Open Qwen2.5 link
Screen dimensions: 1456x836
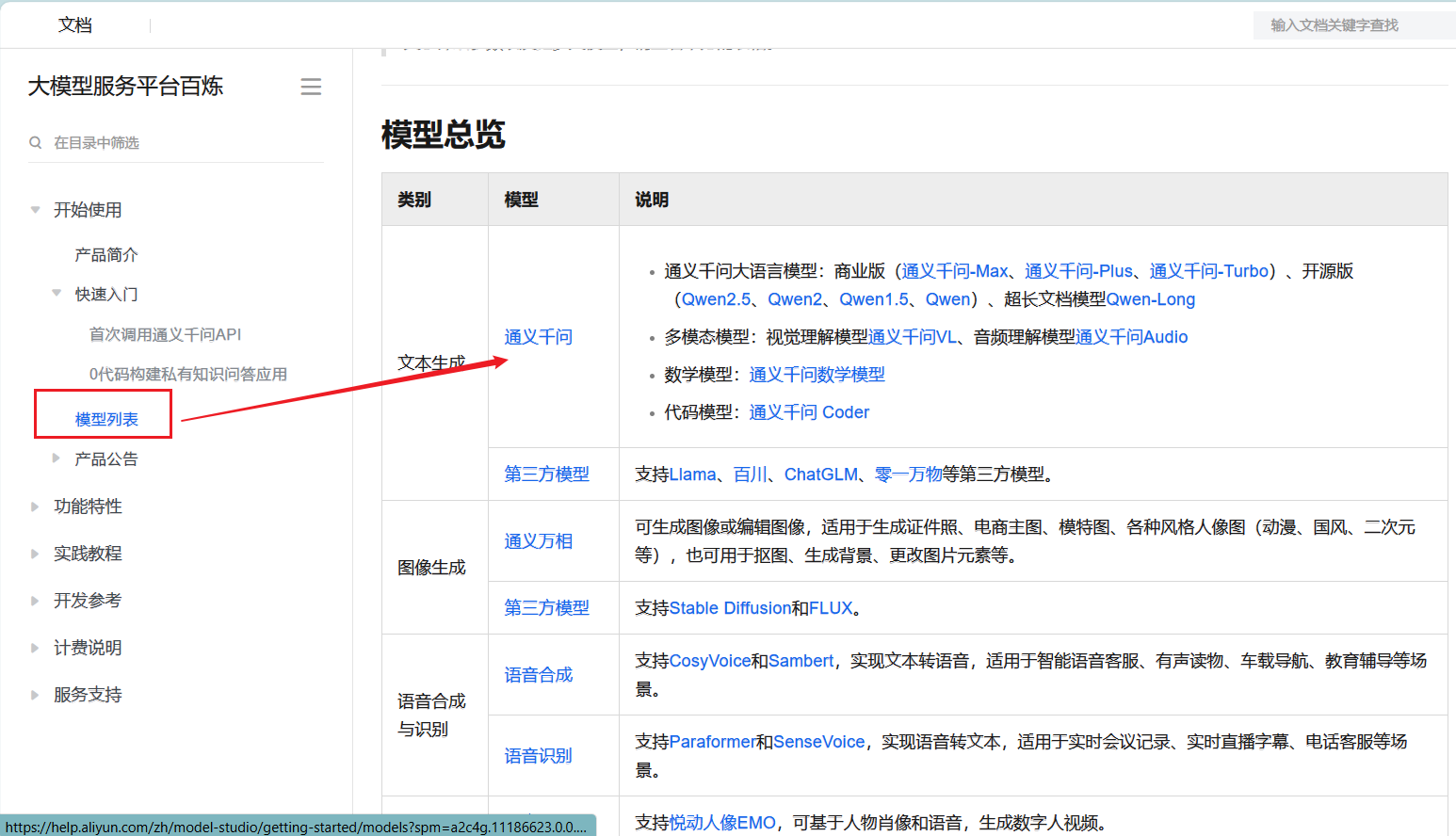(x=716, y=299)
